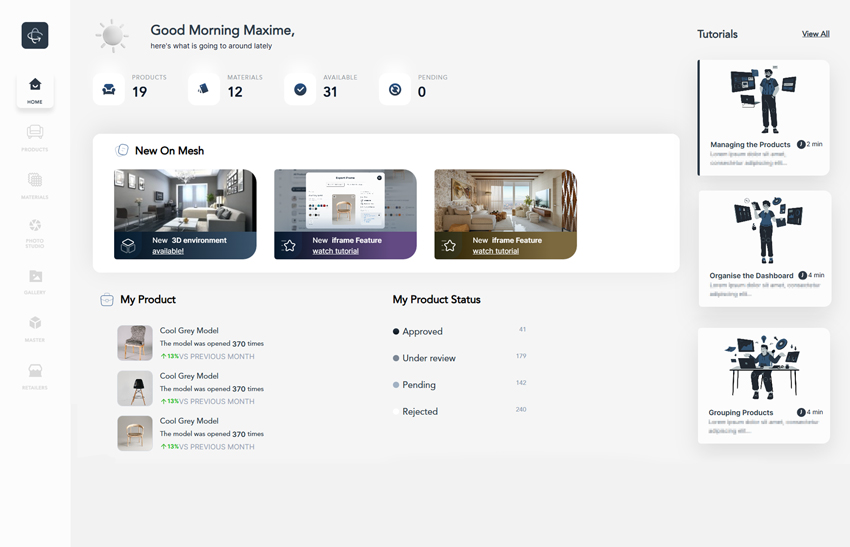Click the Approved status row
The image size is (850, 547).
click(x=460, y=331)
